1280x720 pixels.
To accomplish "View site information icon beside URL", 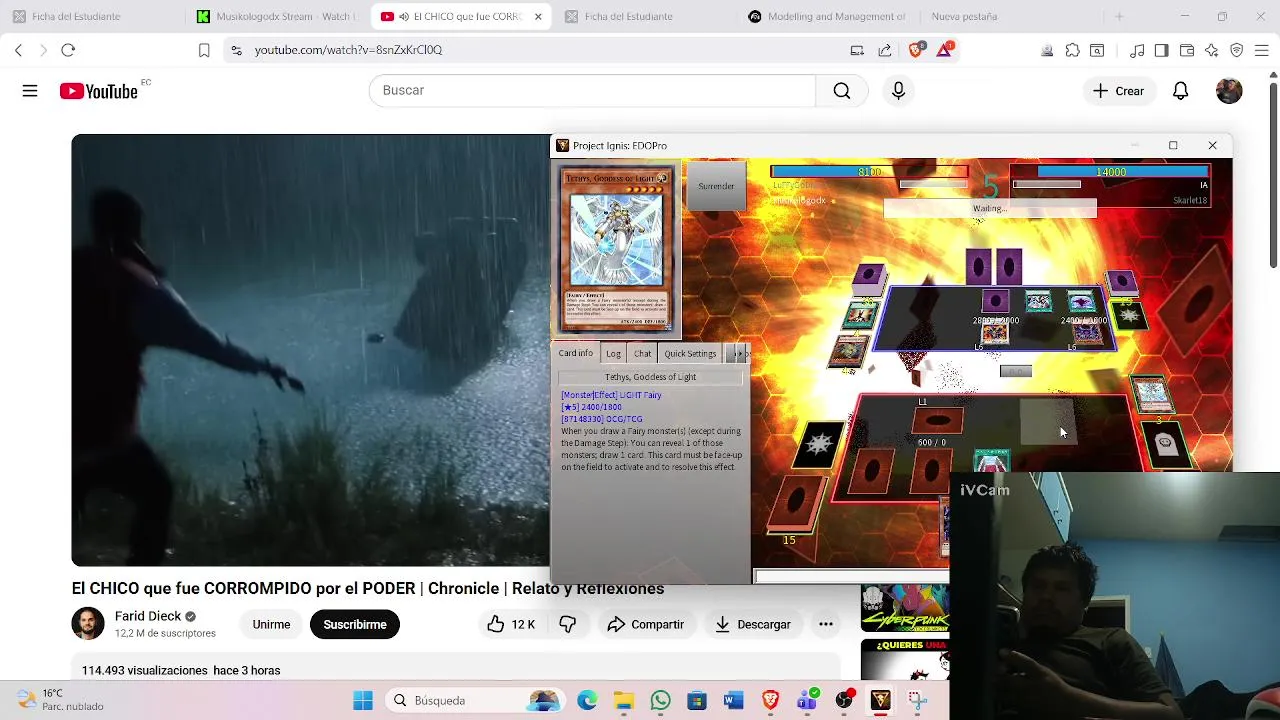I will (x=235, y=50).
